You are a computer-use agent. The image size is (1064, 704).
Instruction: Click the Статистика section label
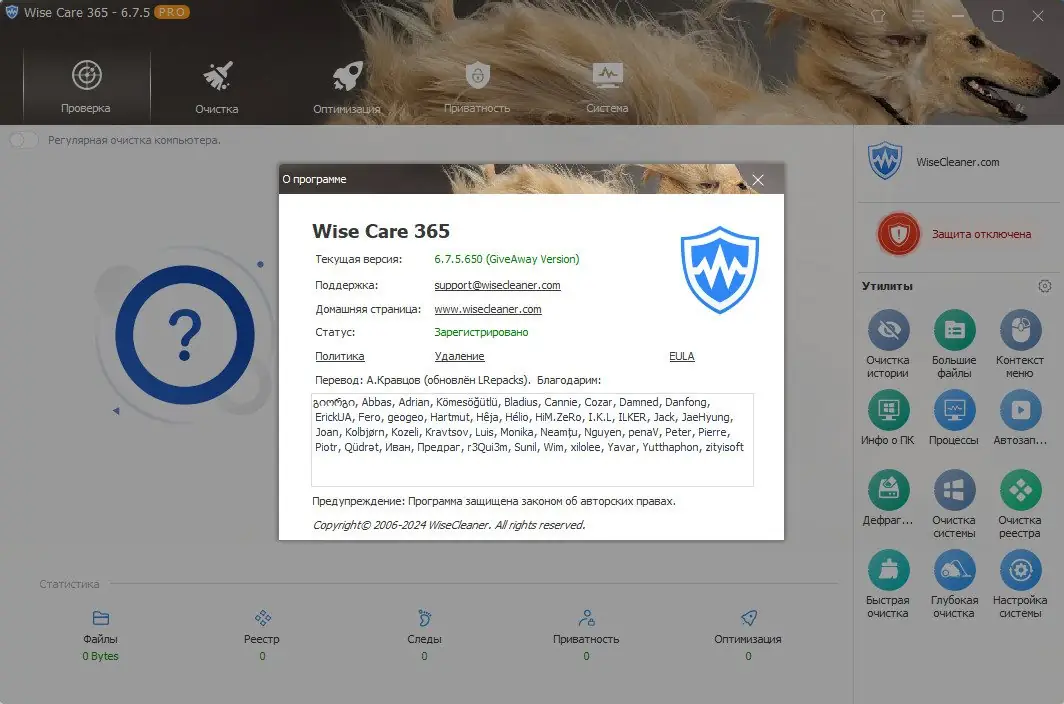point(69,584)
